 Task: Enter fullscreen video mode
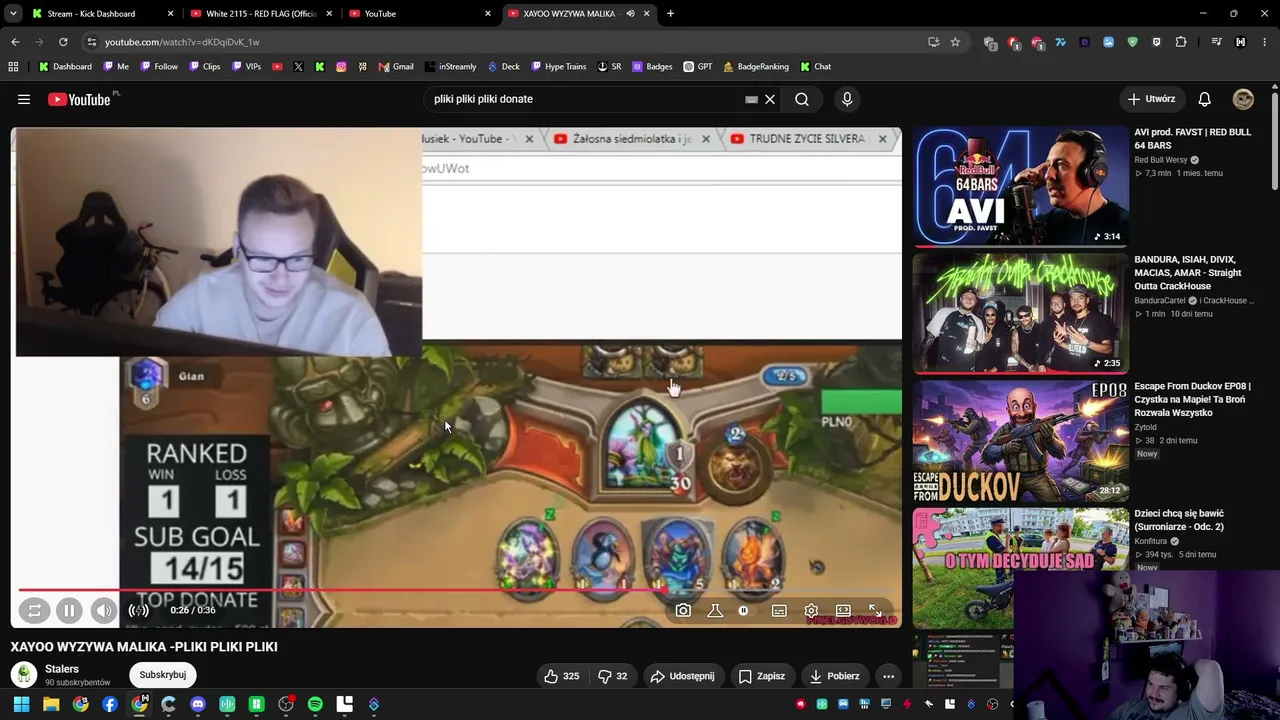(875, 610)
